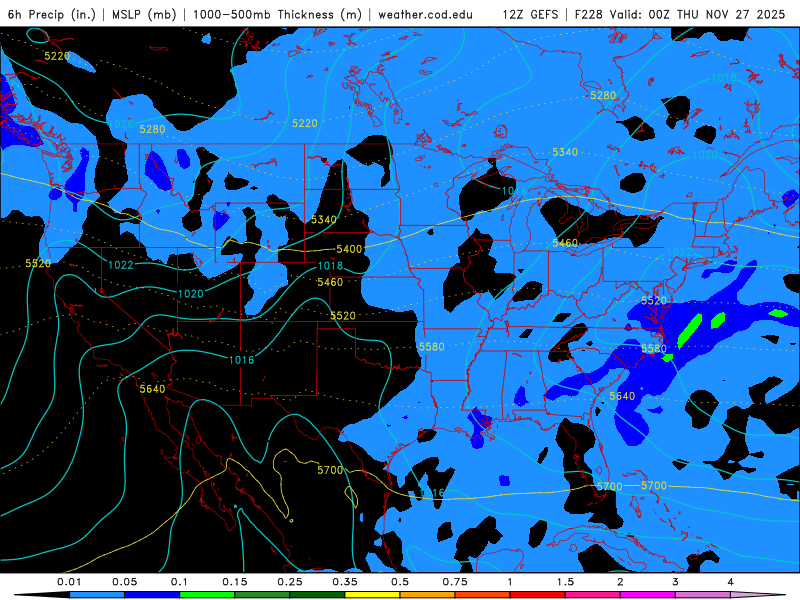The height and width of the screenshot is (600, 800).
Task: Click the '6h Precip (in.)' title text
Action: pyautogui.click(x=52, y=14)
